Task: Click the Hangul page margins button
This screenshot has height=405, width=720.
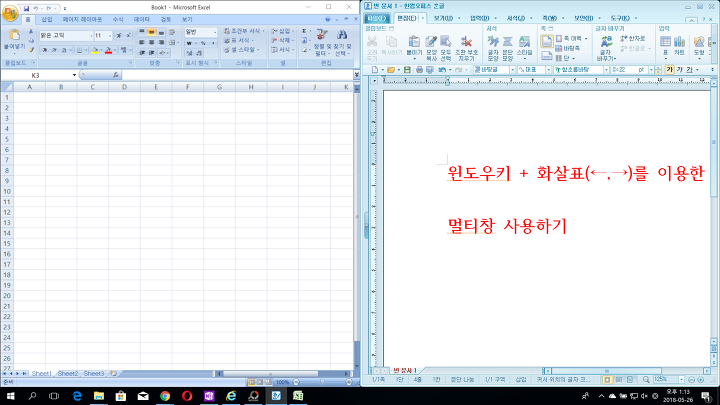Action: (572, 39)
